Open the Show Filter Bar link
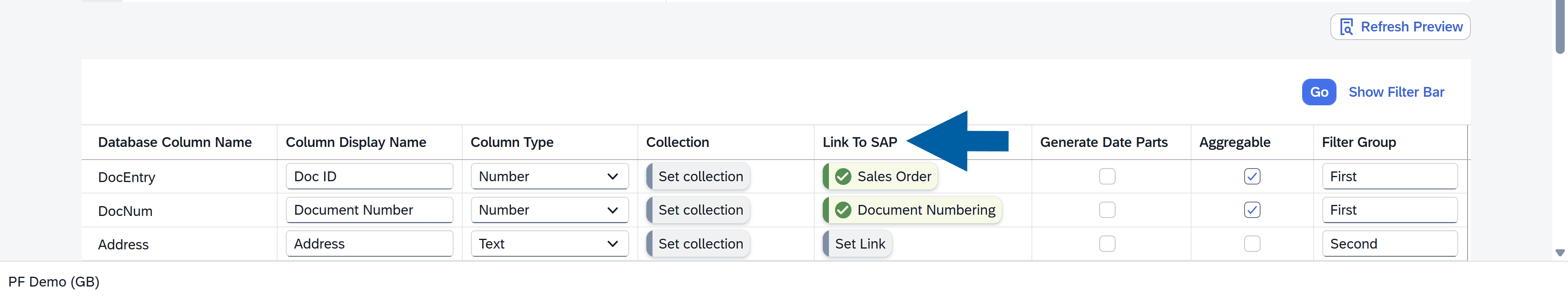This screenshot has height=300, width=1568. coord(1396,92)
